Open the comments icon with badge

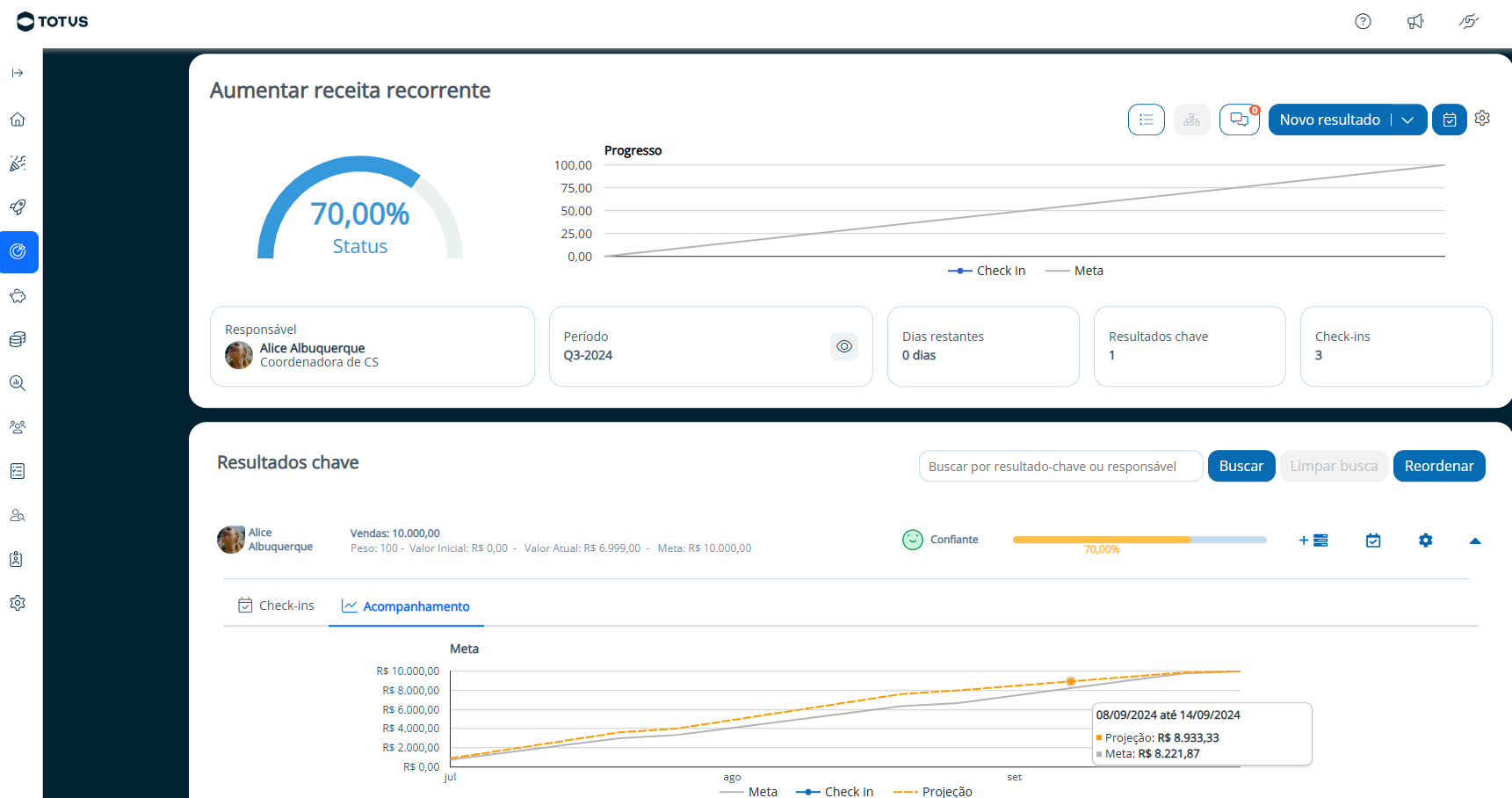click(1239, 120)
